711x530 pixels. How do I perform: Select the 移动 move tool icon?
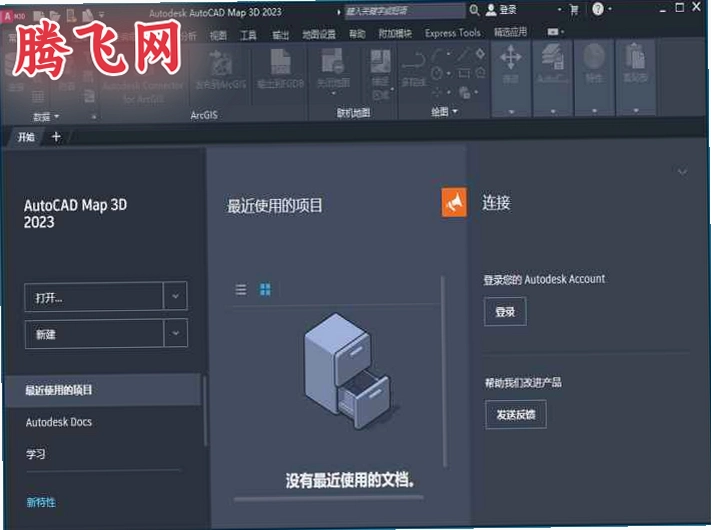pyautogui.click(x=511, y=59)
